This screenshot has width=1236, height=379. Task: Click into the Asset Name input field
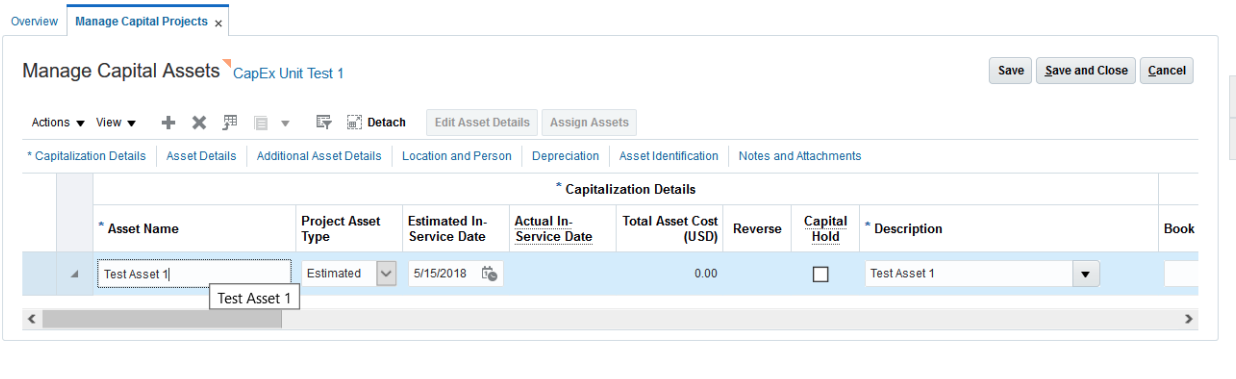click(x=194, y=274)
